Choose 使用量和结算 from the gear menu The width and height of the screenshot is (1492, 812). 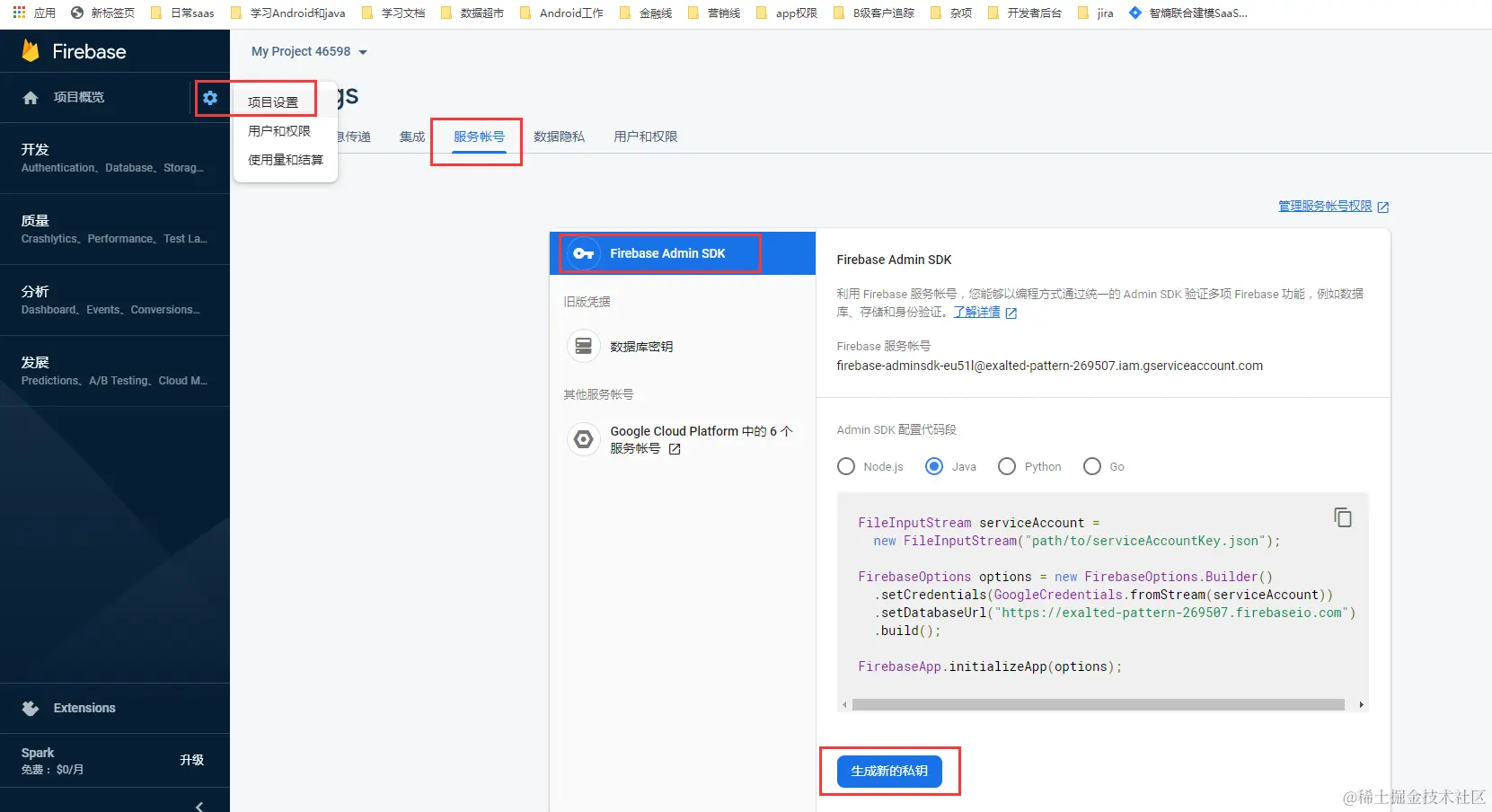[286, 160]
